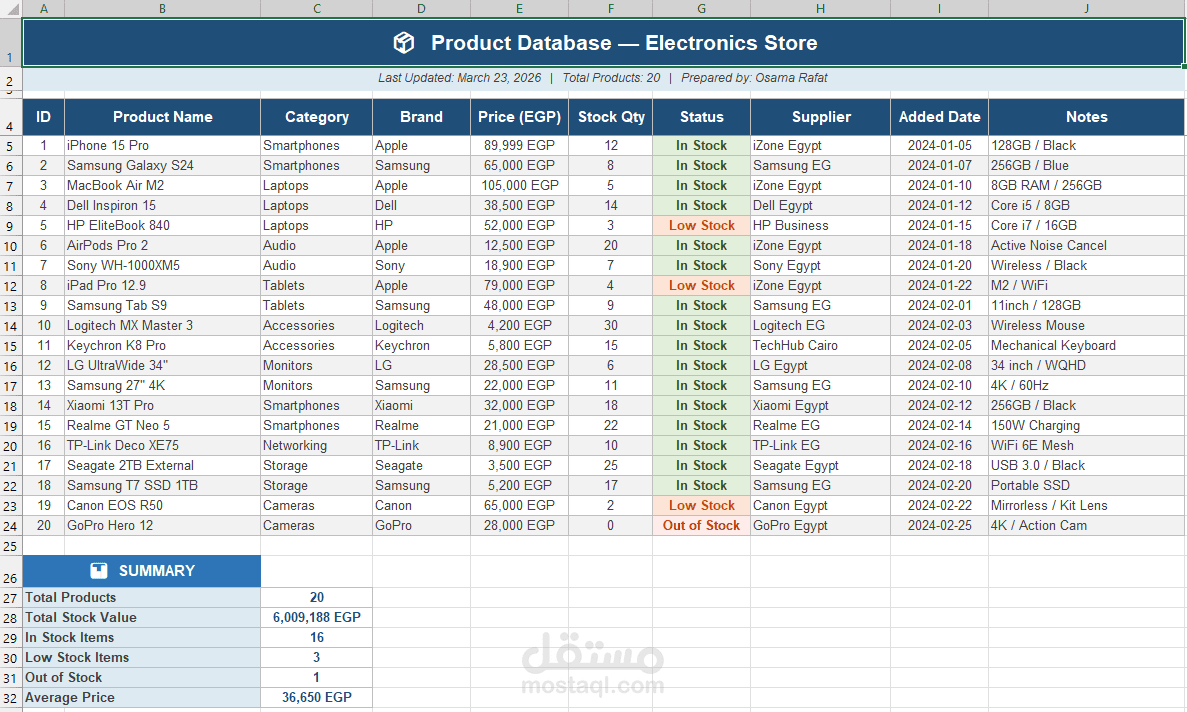Click the Out of Stock status cell

point(702,525)
